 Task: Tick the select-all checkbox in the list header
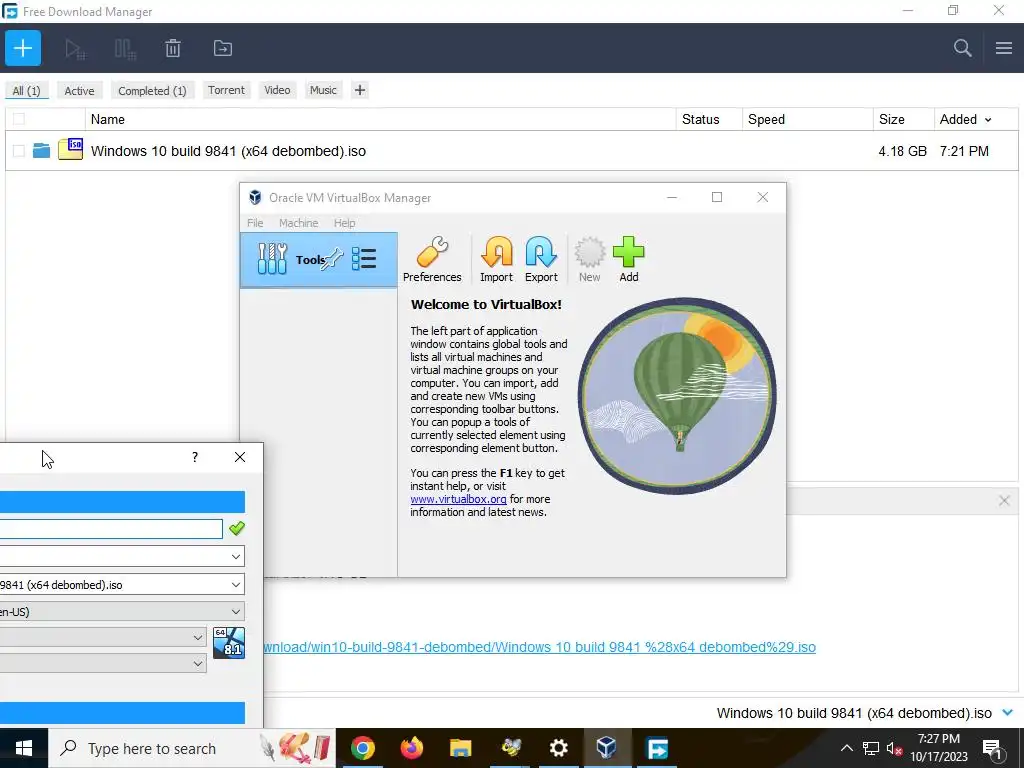click(x=19, y=119)
